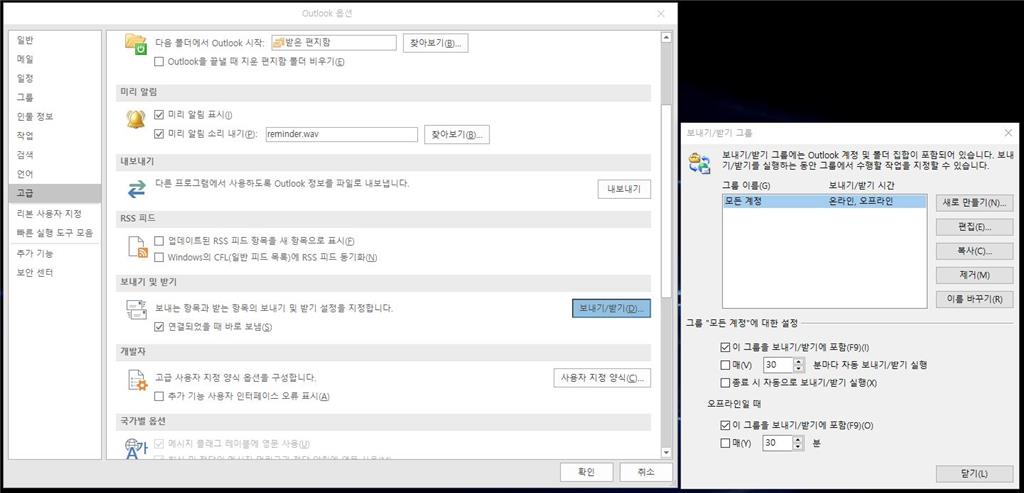Click 취소 in Outlook options

click(646, 472)
